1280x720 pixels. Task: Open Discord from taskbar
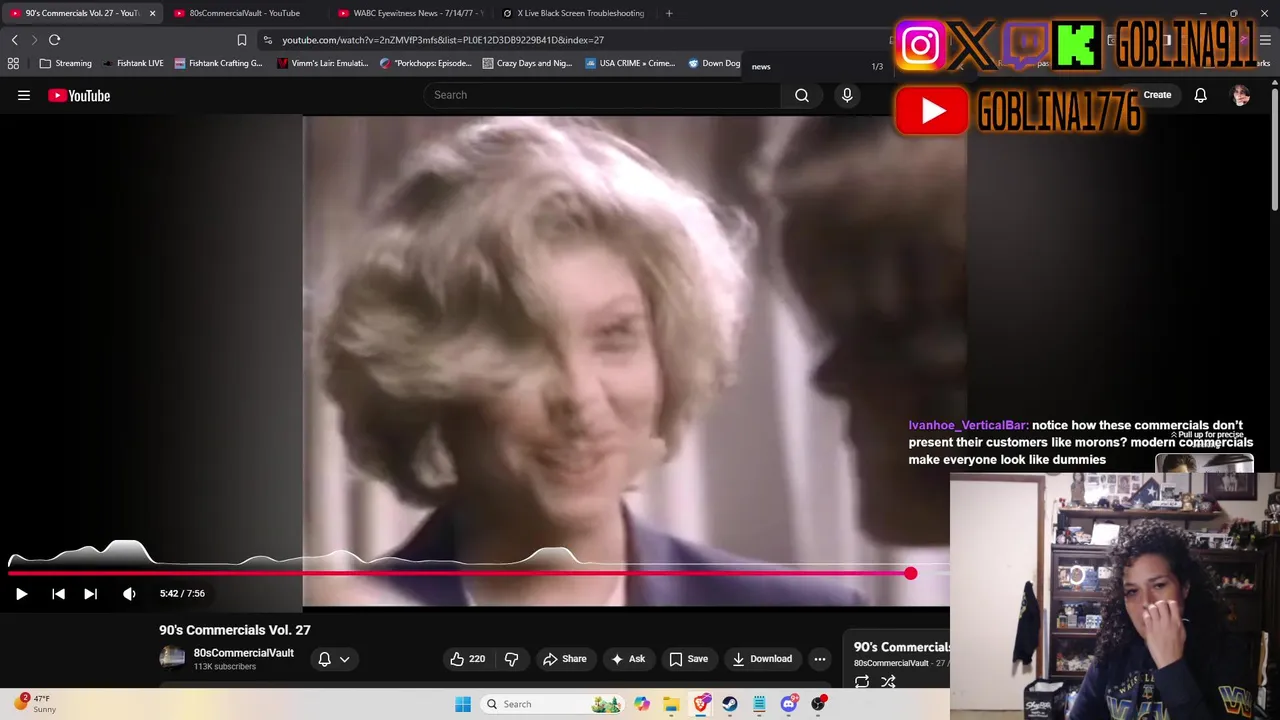(789, 704)
